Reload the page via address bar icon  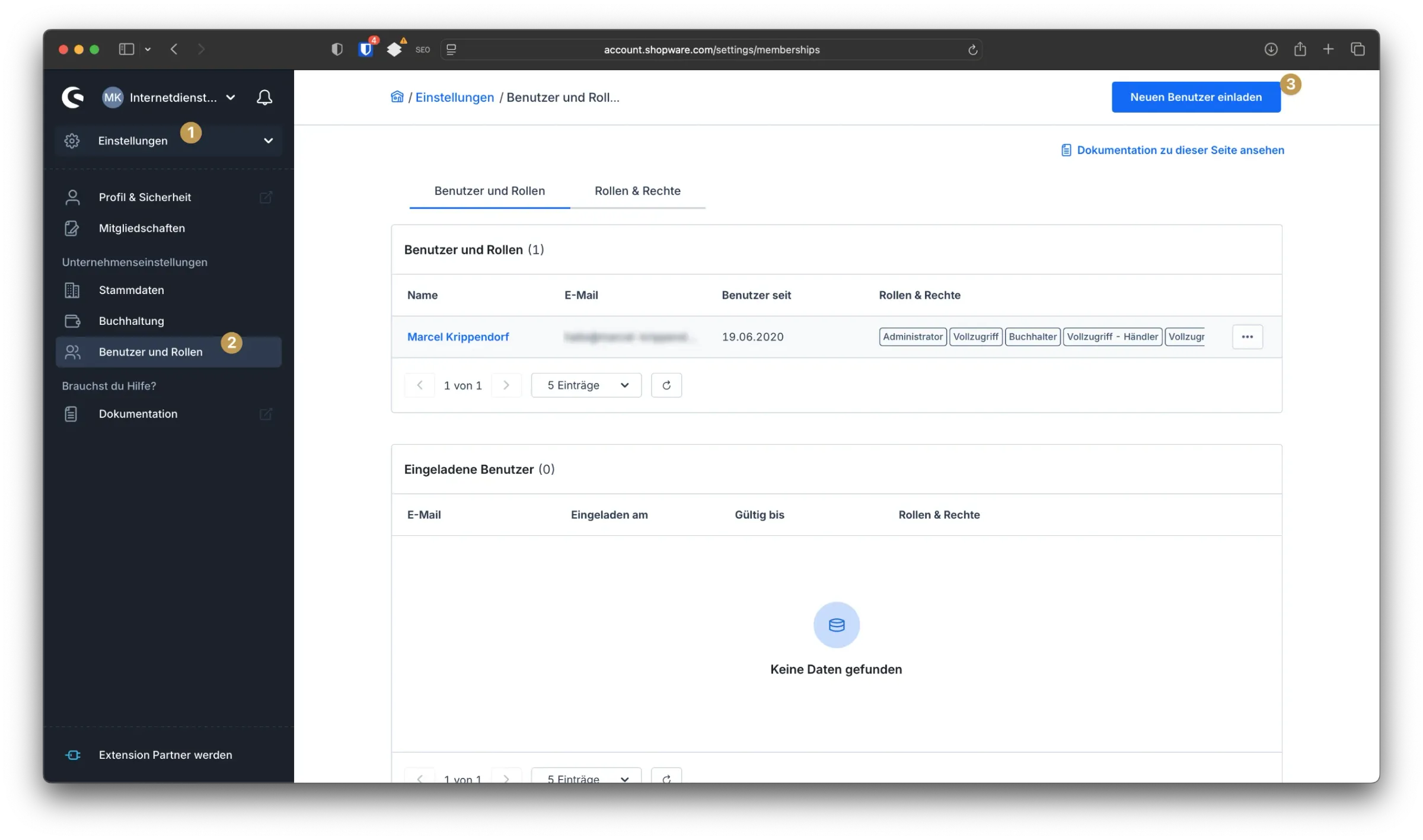click(x=972, y=50)
